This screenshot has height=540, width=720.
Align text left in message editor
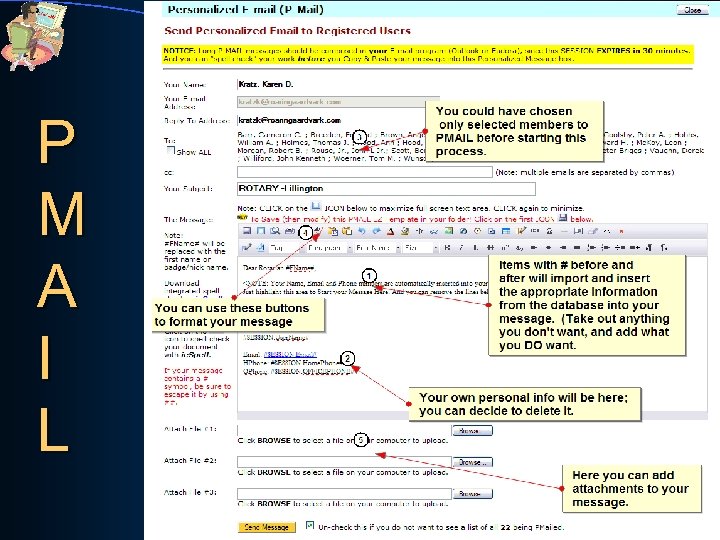pos(534,248)
